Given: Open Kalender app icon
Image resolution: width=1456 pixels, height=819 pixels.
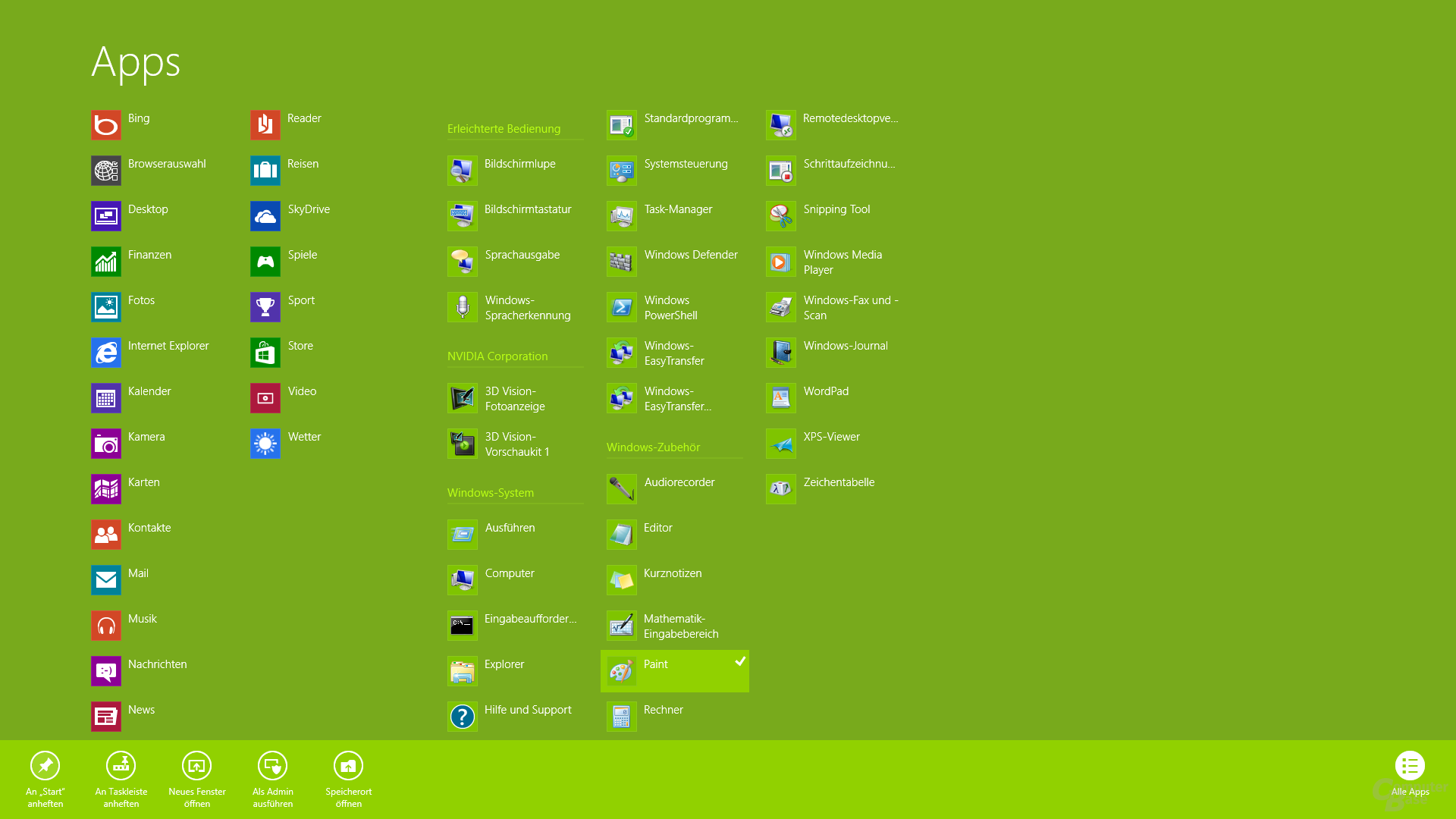Looking at the screenshot, I should pos(105,398).
